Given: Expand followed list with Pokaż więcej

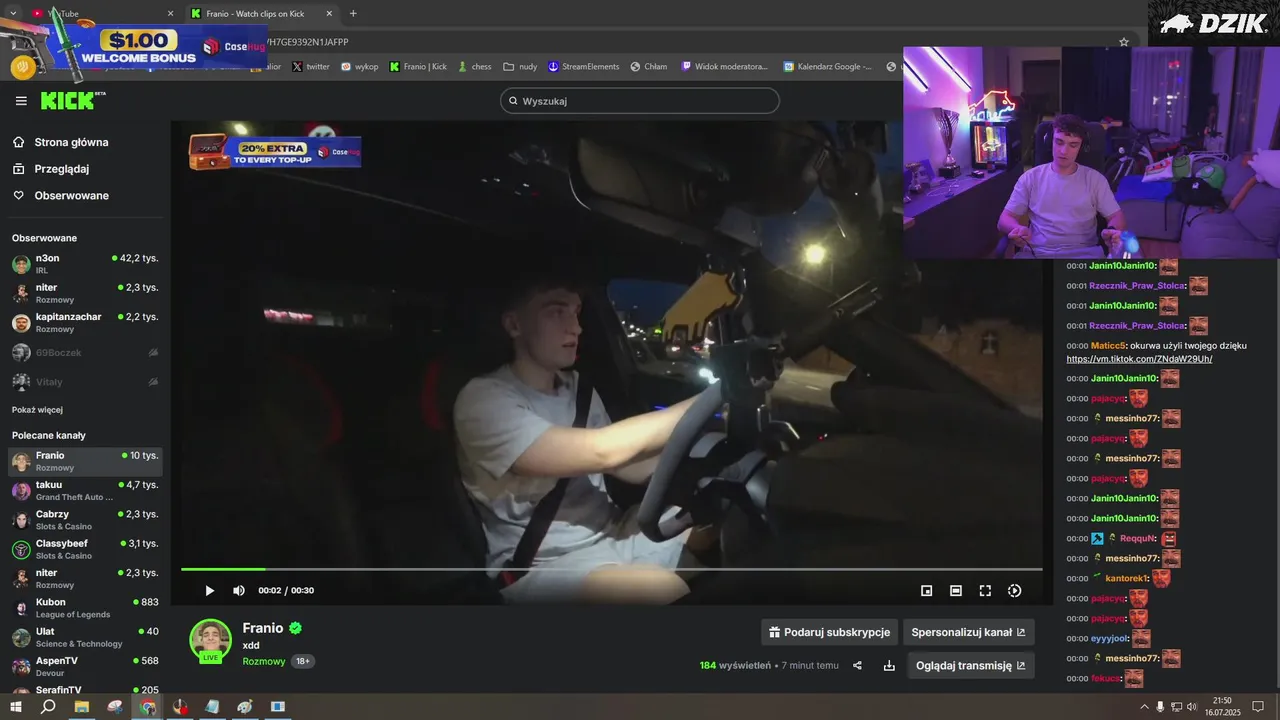Looking at the screenshot, I should pyautogui.click(x=37, y=410).
